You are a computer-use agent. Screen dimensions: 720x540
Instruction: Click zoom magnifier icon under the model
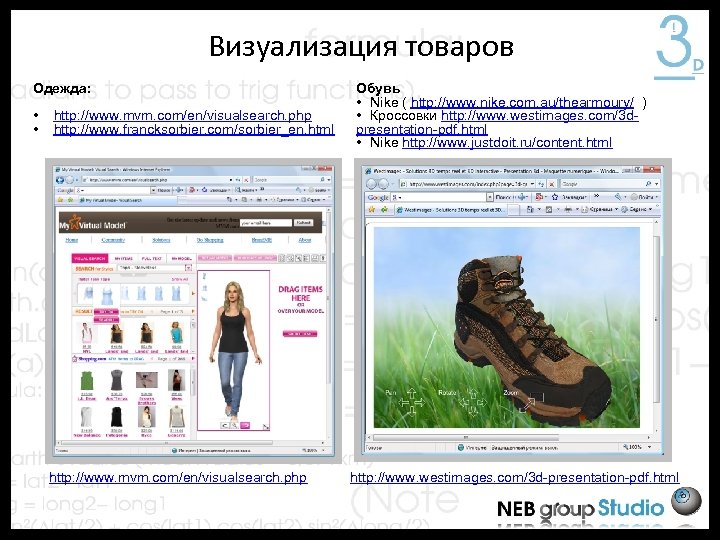[234, 425]
